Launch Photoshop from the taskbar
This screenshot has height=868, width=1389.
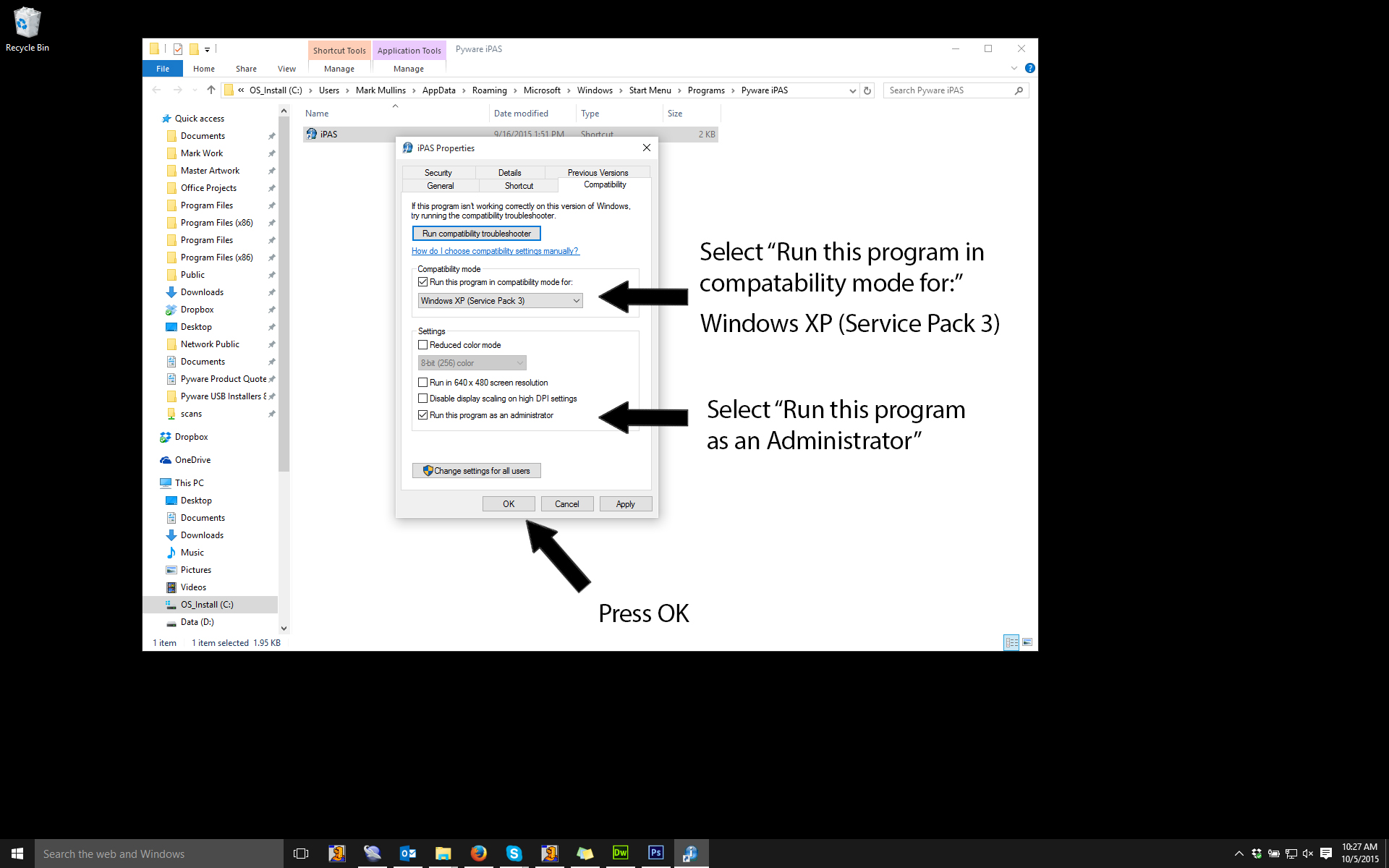click(655, 854)
